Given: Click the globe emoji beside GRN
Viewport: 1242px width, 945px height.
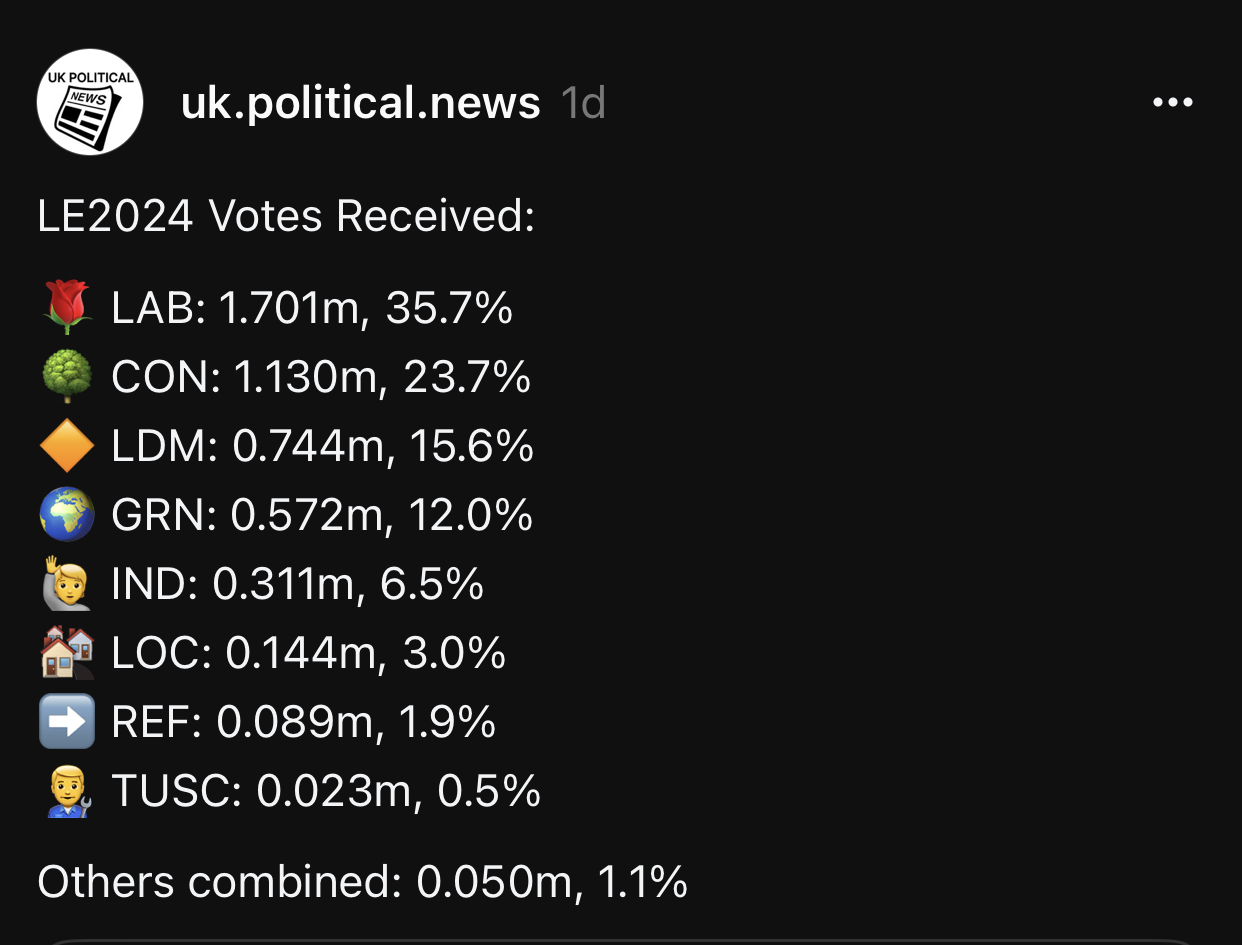Looking at the screenshot, I should 67,515.
